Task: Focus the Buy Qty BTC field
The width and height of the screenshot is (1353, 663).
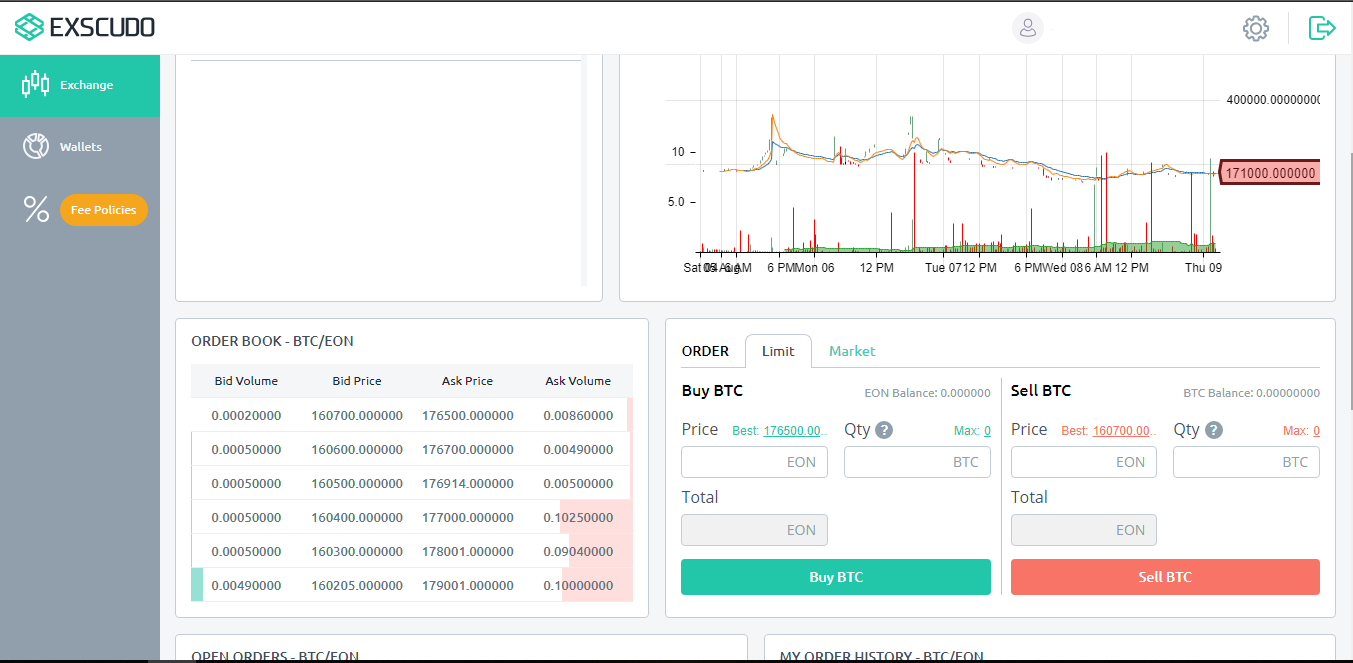Action: tap(918, 462)
